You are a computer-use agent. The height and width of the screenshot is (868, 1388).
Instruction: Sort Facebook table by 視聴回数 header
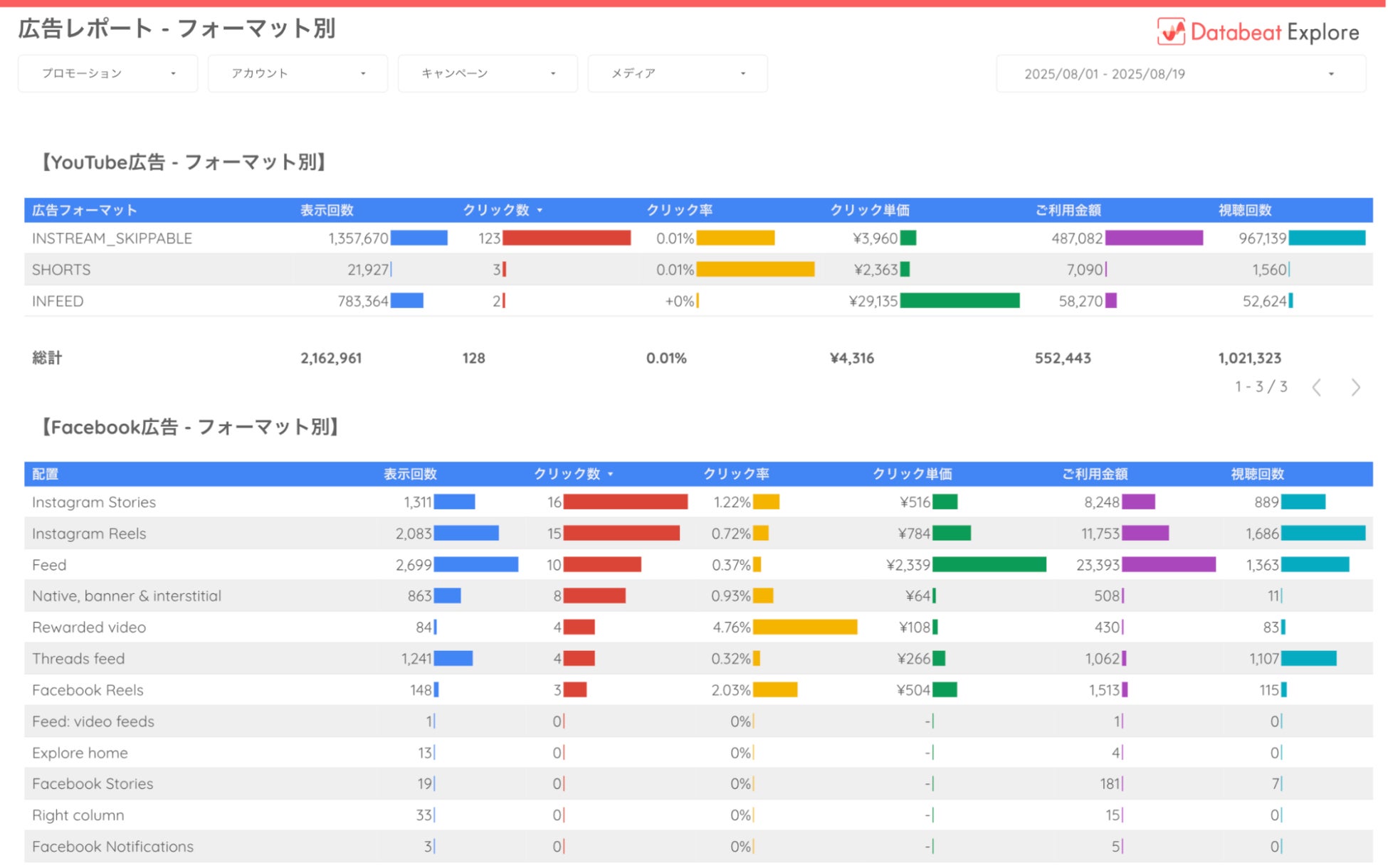point(1258,475)
